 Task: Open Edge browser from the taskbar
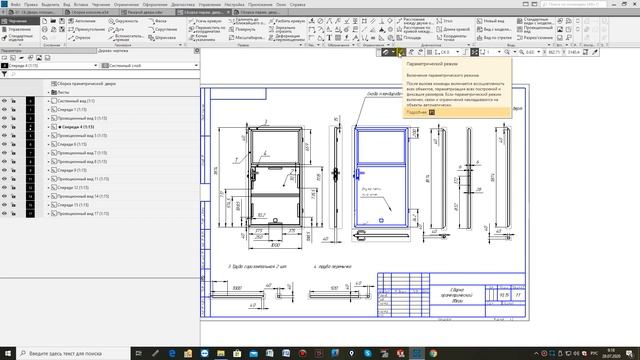(172, 353)
